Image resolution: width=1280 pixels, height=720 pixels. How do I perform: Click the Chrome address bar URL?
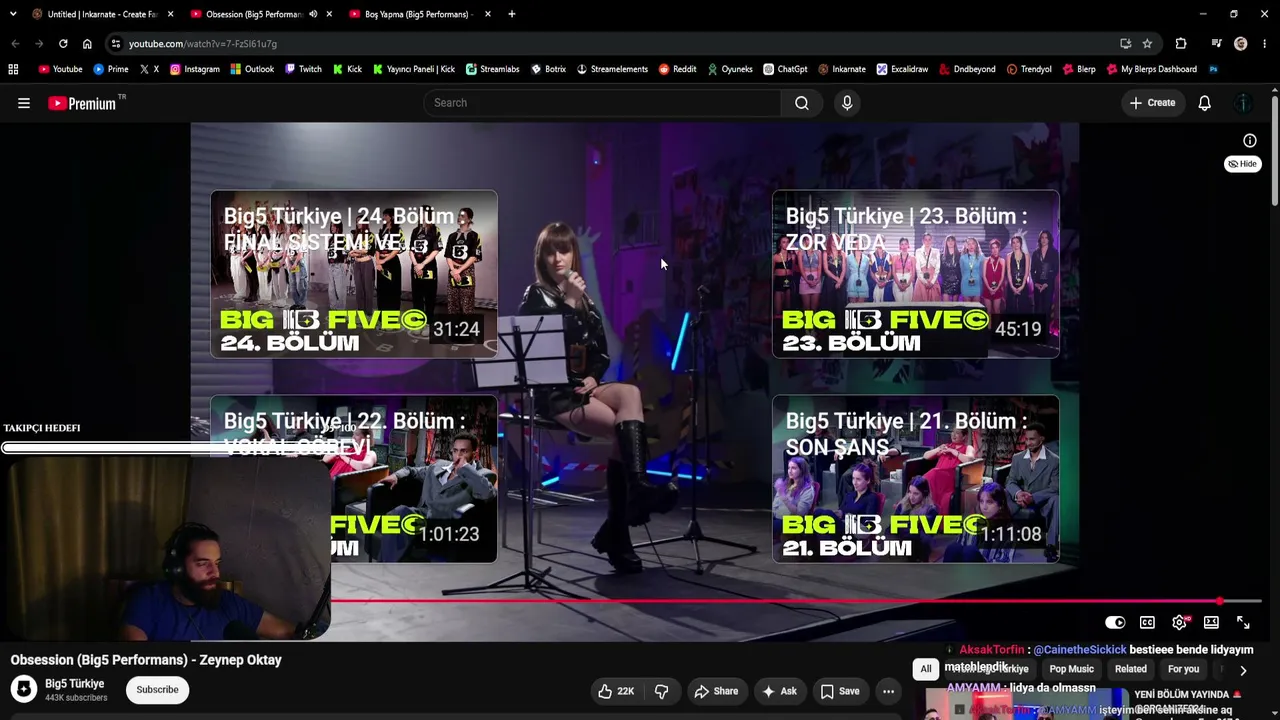203,44
